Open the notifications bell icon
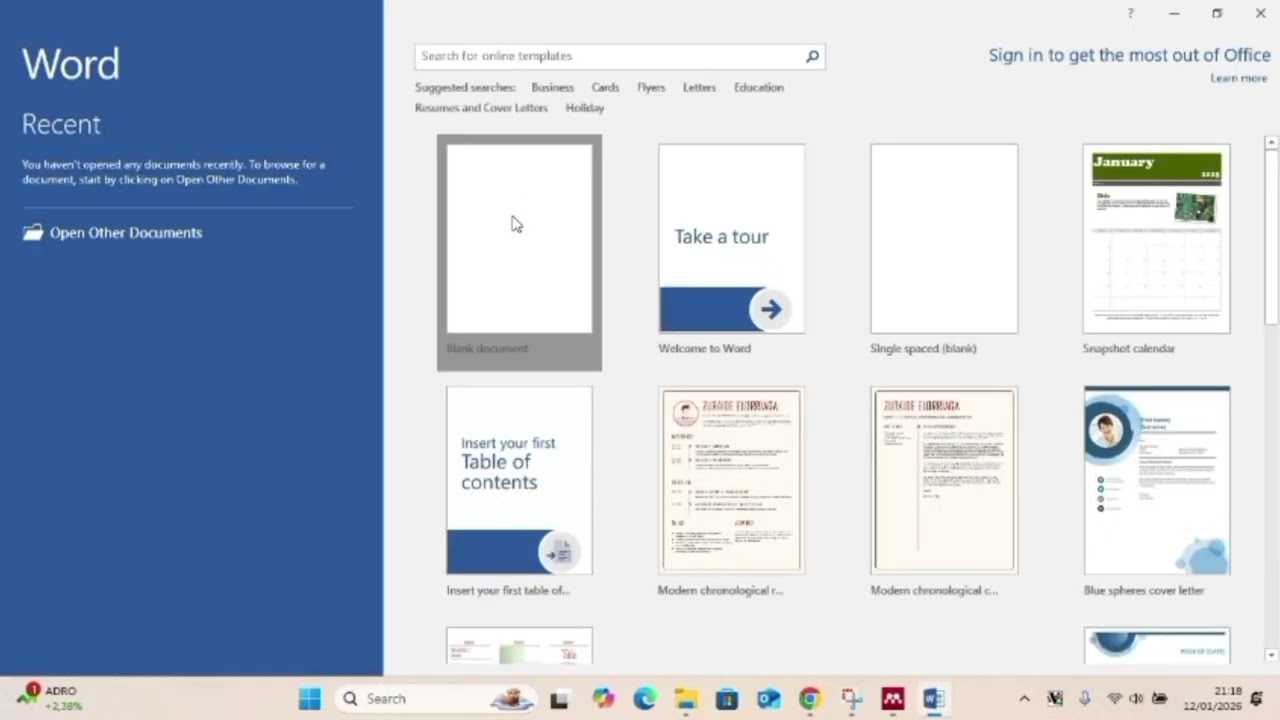1280x720 pixels. [x=1257, y=698]
